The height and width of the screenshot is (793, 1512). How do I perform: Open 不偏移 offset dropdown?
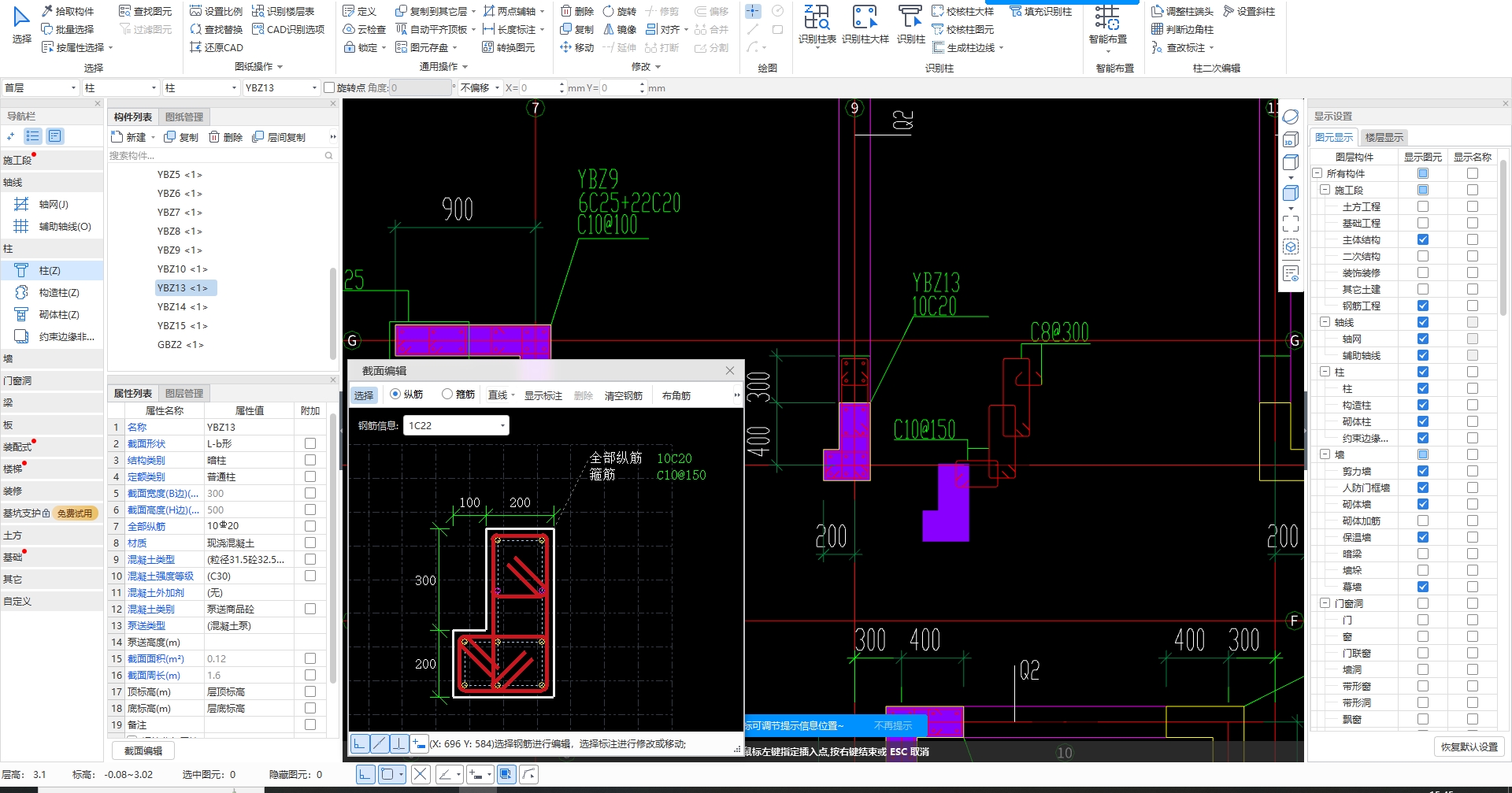(480, 87)
